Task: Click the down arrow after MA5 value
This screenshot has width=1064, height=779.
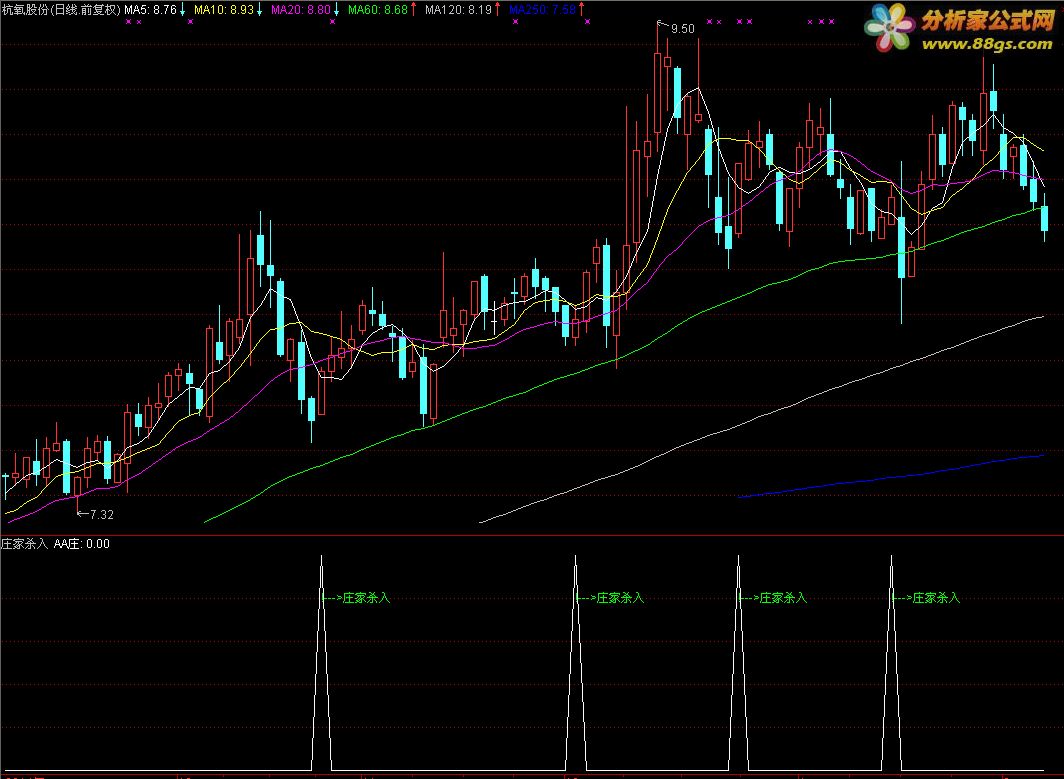Action: tap(183, 10)
